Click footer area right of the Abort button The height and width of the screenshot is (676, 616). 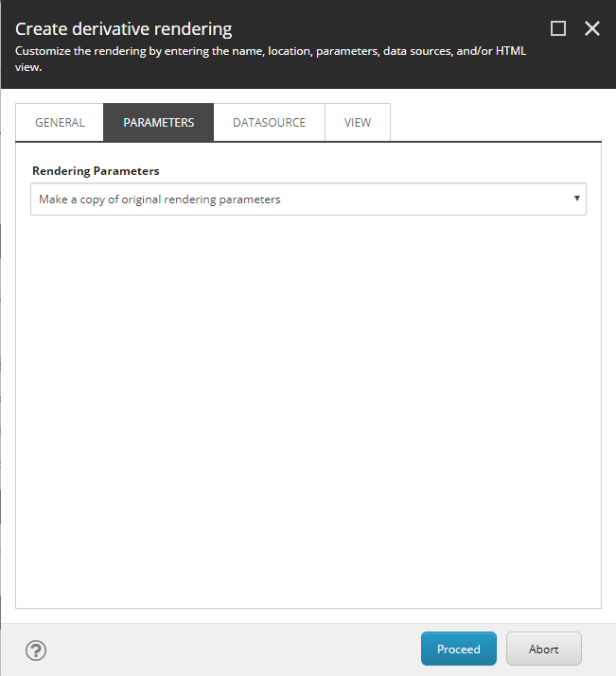(x=598, y=650)
